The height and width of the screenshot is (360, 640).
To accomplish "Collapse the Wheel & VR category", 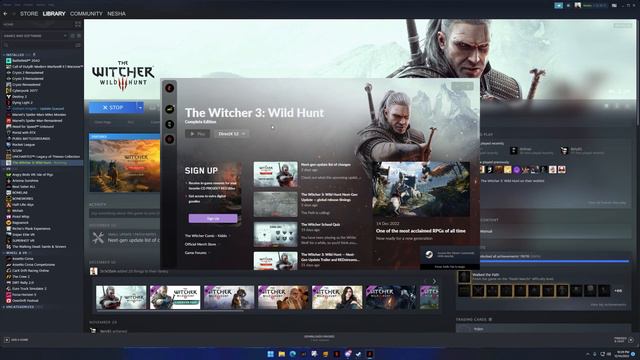I will pos(15,253).
